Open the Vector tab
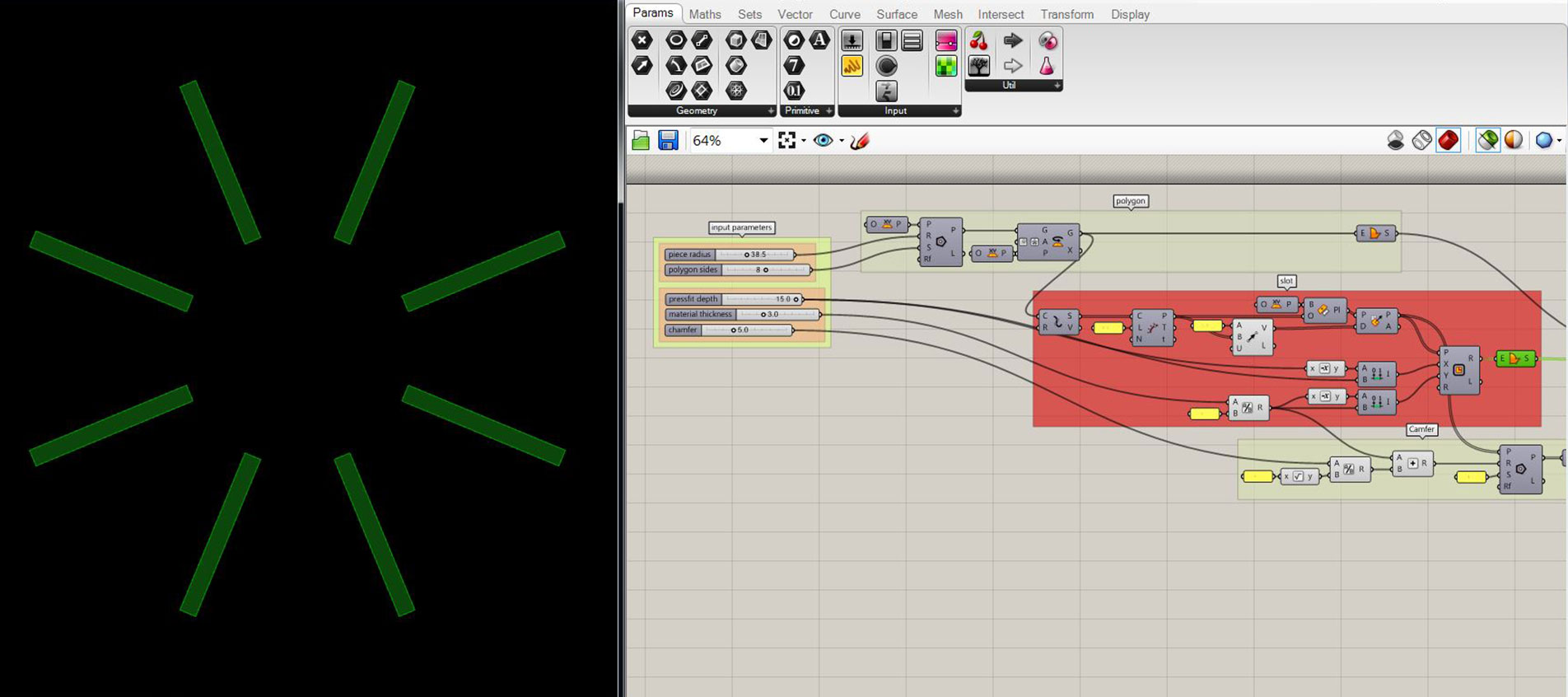The width and height of the screenshot is (1568, 697). pyautogui.click(x=795, y=14)
